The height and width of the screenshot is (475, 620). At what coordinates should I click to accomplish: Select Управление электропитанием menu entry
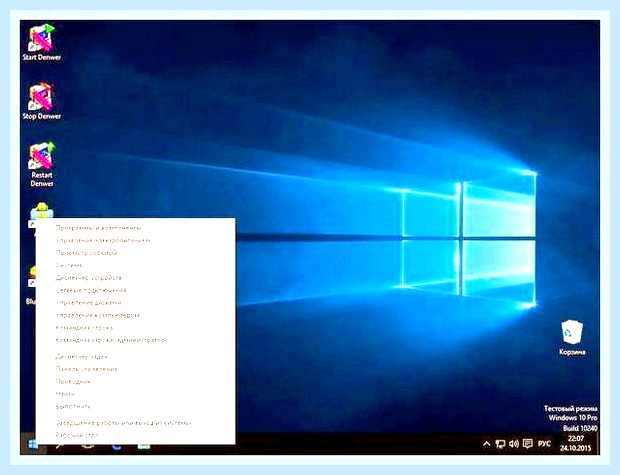(x=136, y=240)
